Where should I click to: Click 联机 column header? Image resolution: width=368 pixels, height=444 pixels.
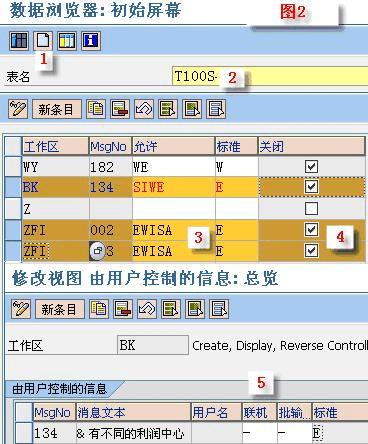pyautogui.click(x=259, y=412)
